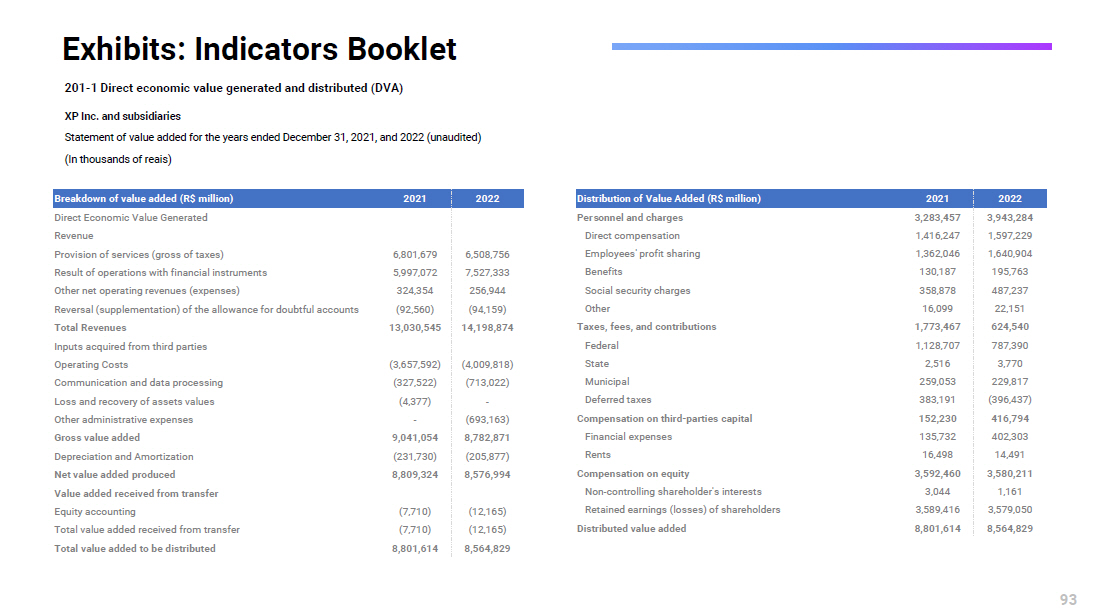The height and width of the screenshot is (616, 1097).
Task: Click the page number 93
Action: tap(1068, 599)
